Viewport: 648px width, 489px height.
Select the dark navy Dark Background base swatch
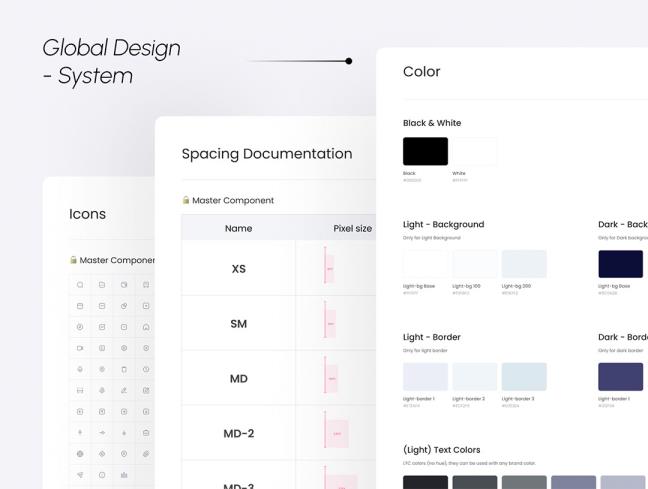620,264
